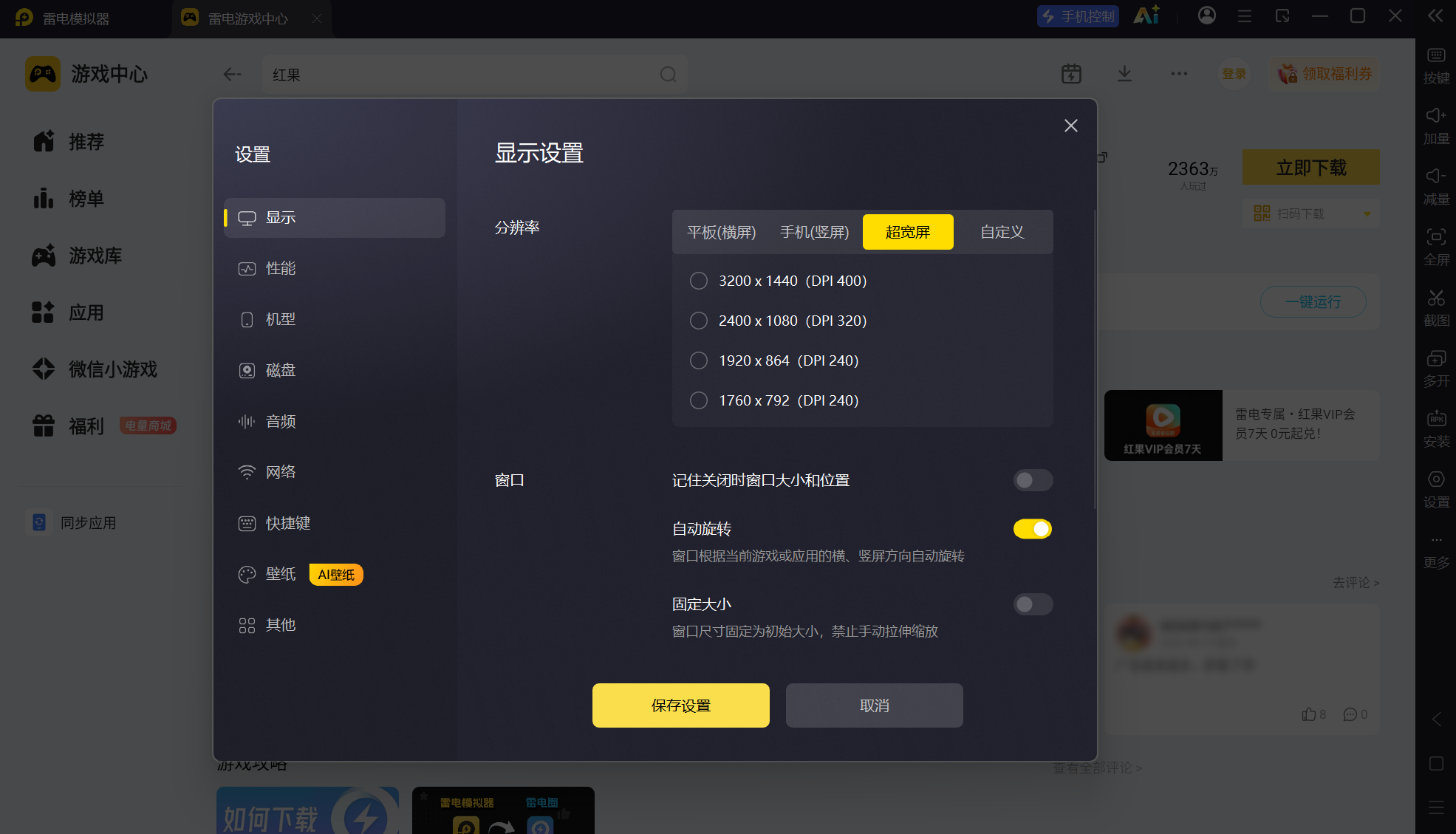Open the 性能 settings section
This screenshot has height=834, width=1456.
[335, 268]
